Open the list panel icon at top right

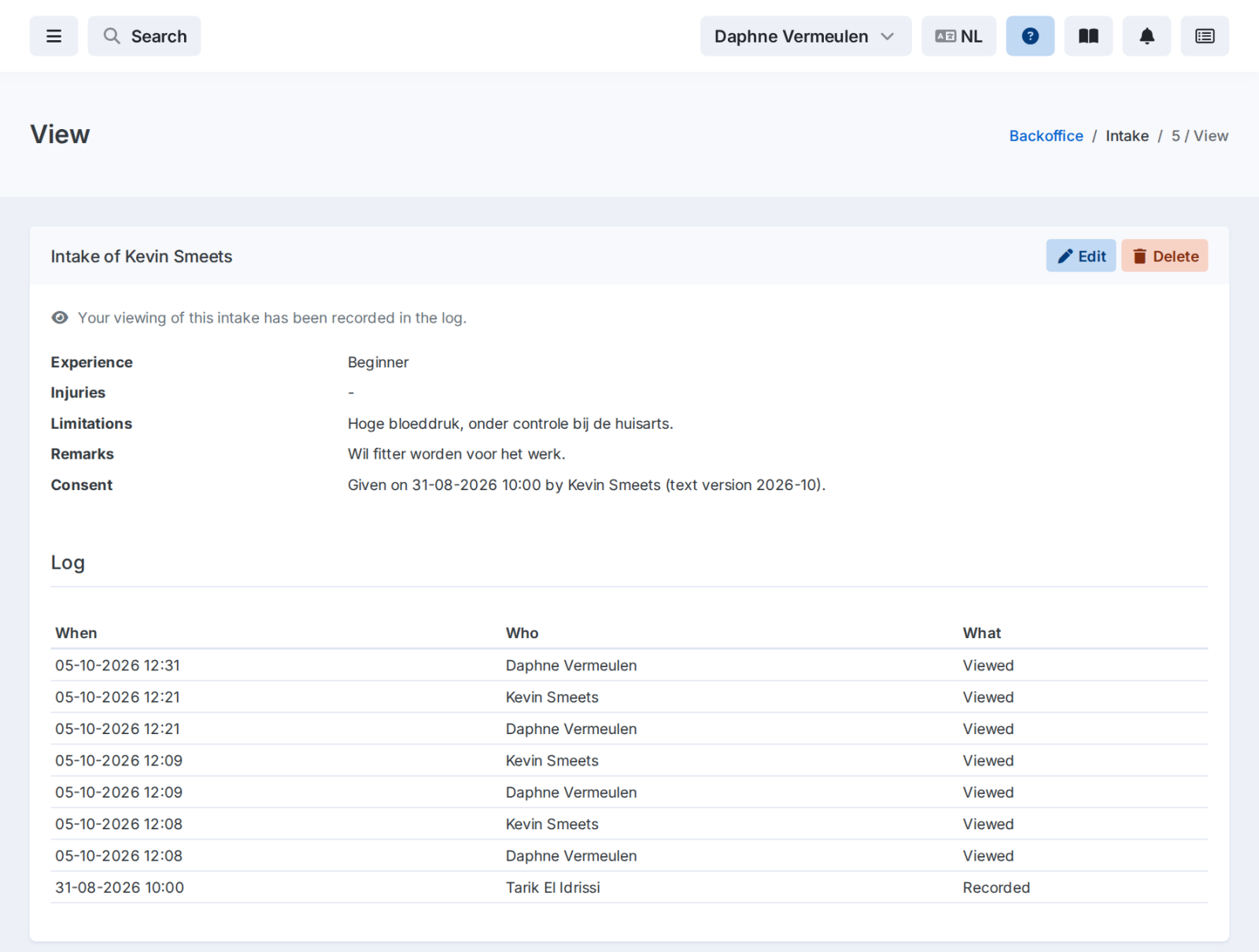(x=1205, y=36)
